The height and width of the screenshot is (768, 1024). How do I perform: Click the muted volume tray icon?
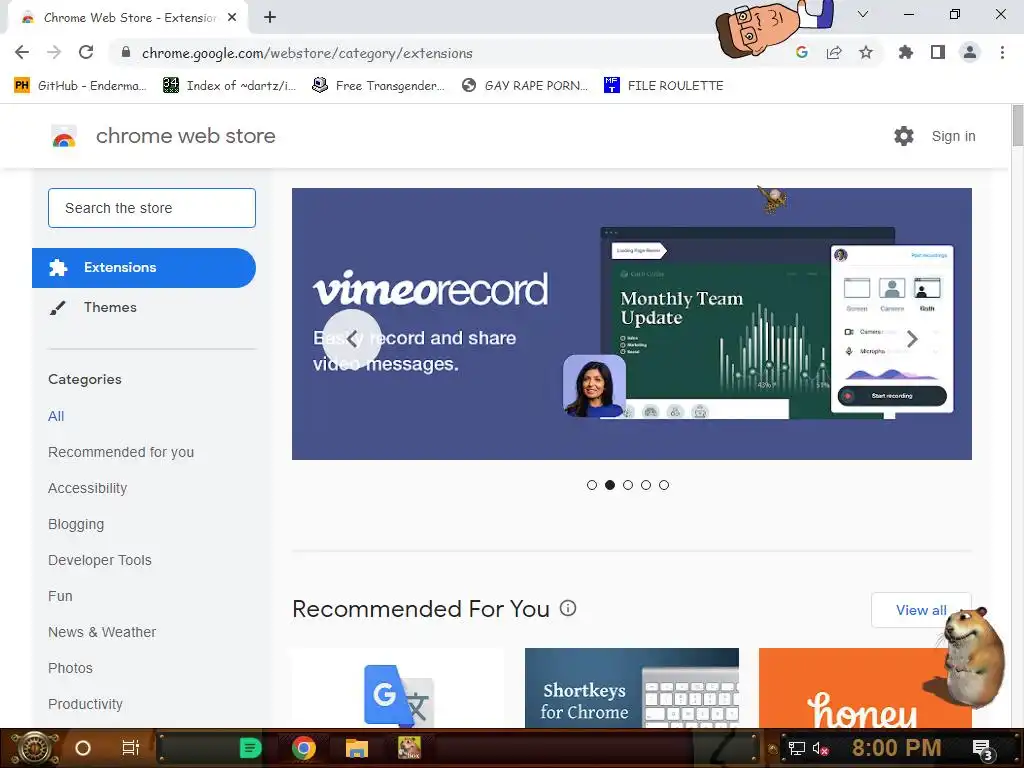[x=820, y=748]
